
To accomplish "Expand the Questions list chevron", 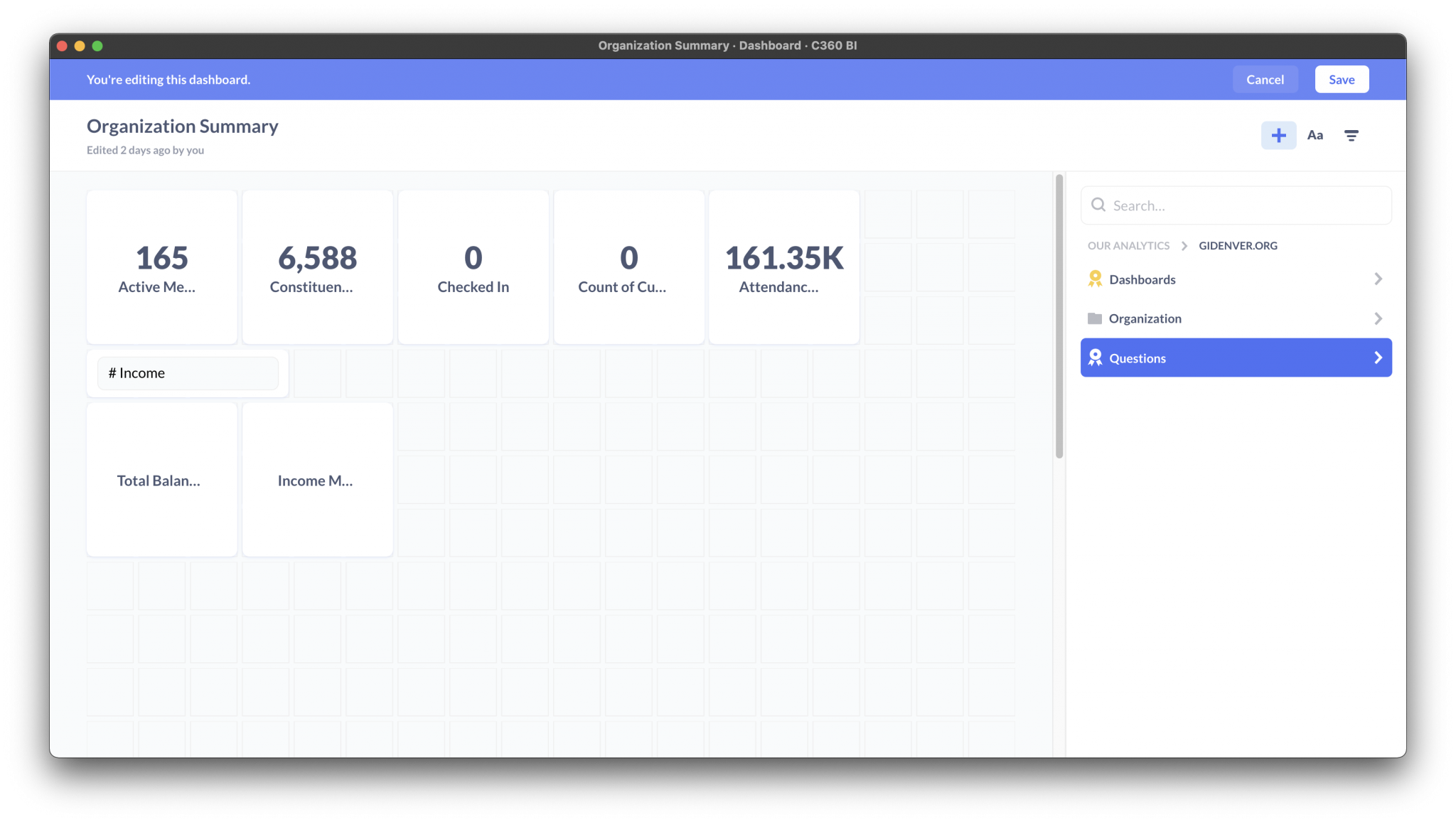I will click(x=1378, y=357).
